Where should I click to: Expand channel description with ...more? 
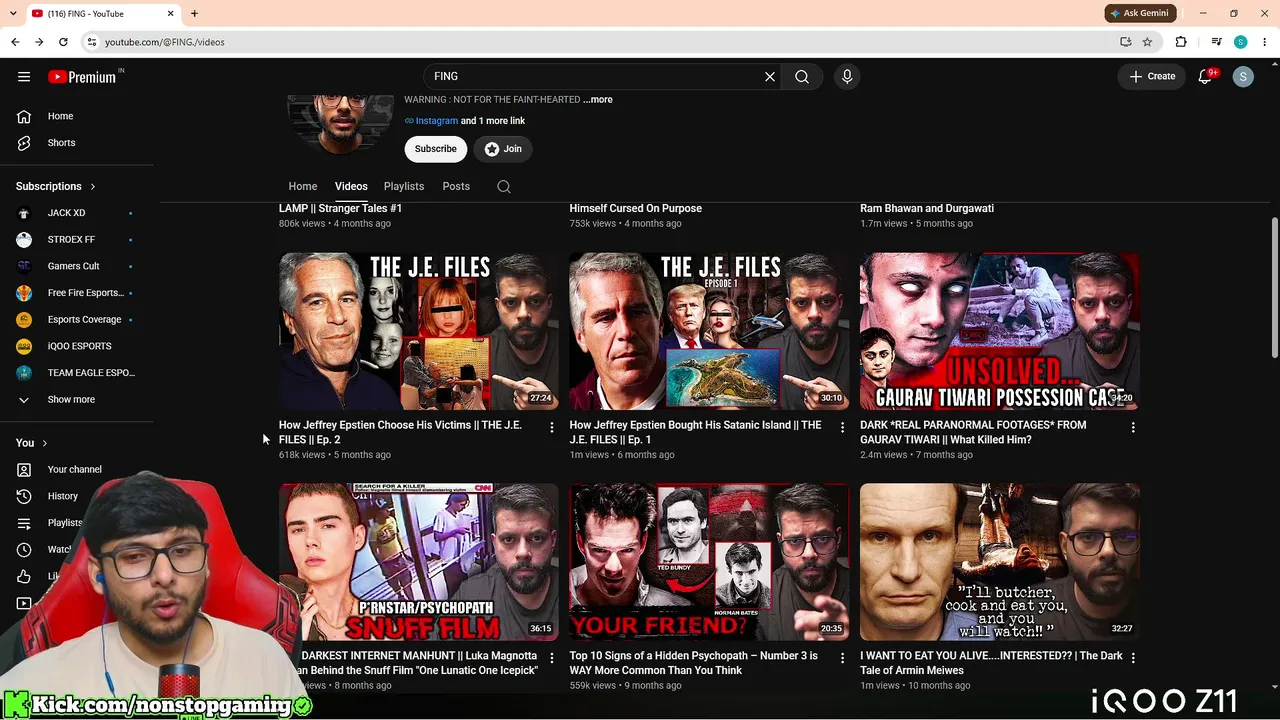[x=598, y=100]
